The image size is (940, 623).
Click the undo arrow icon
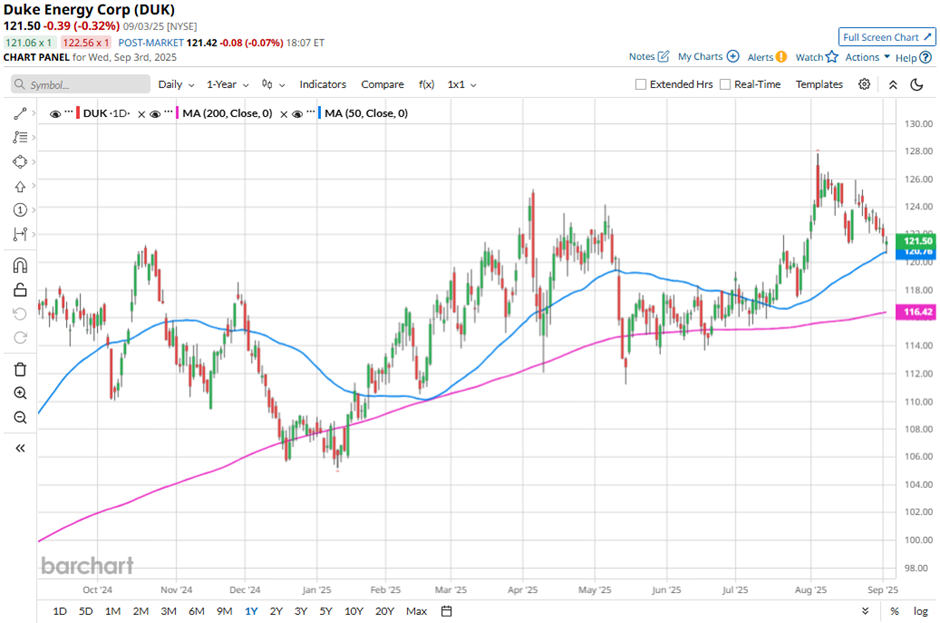click(20, 314)
